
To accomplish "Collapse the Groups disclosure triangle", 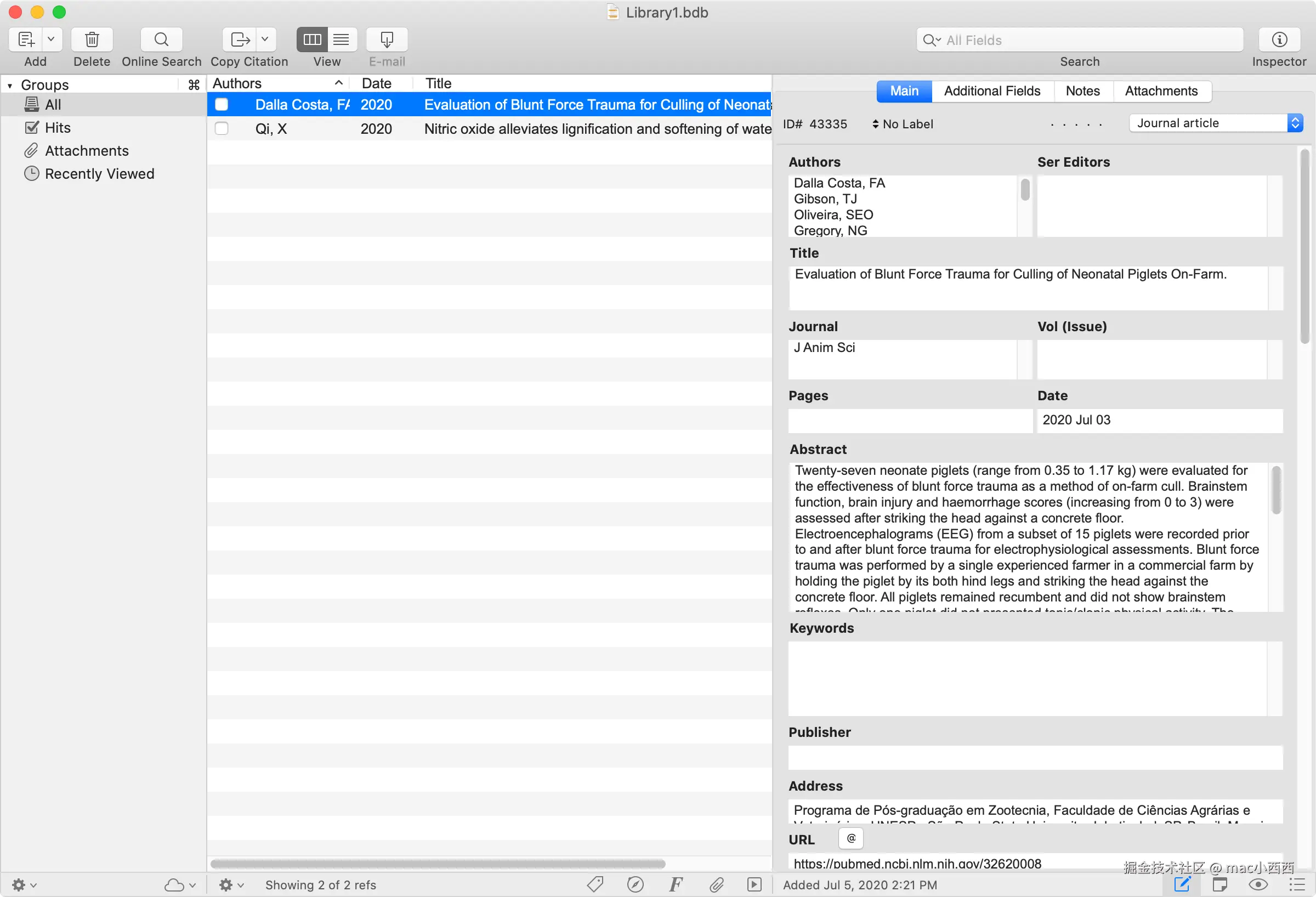I will pos(10,86).
